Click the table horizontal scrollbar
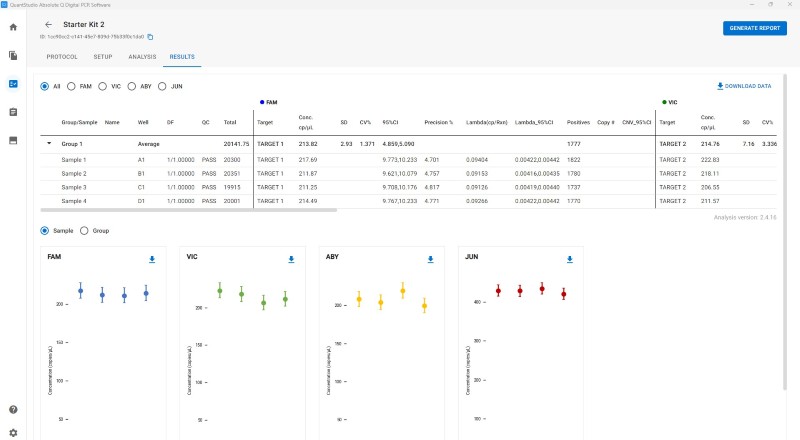The image size is (800, 440). pyautogui.click(x=189, y=210)
